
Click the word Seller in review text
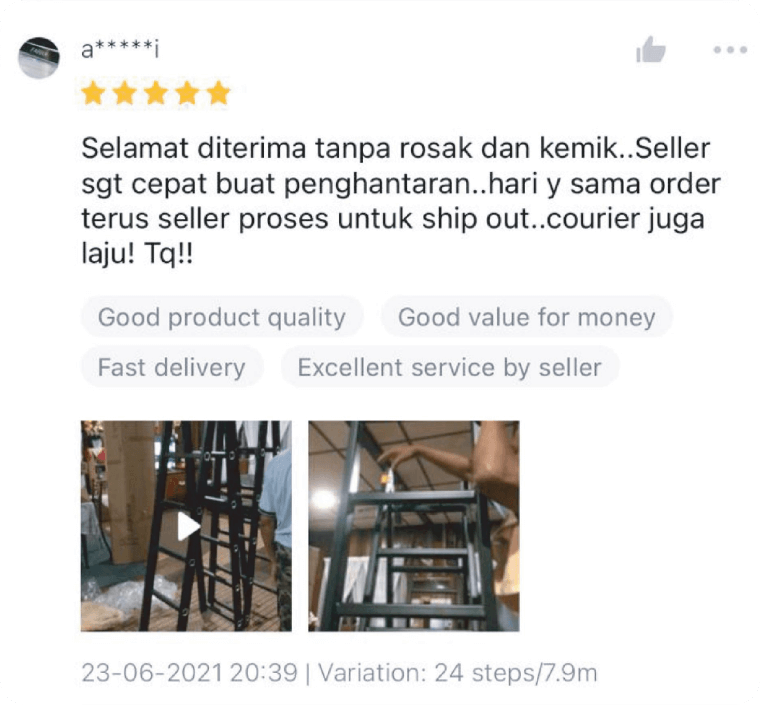672,148
